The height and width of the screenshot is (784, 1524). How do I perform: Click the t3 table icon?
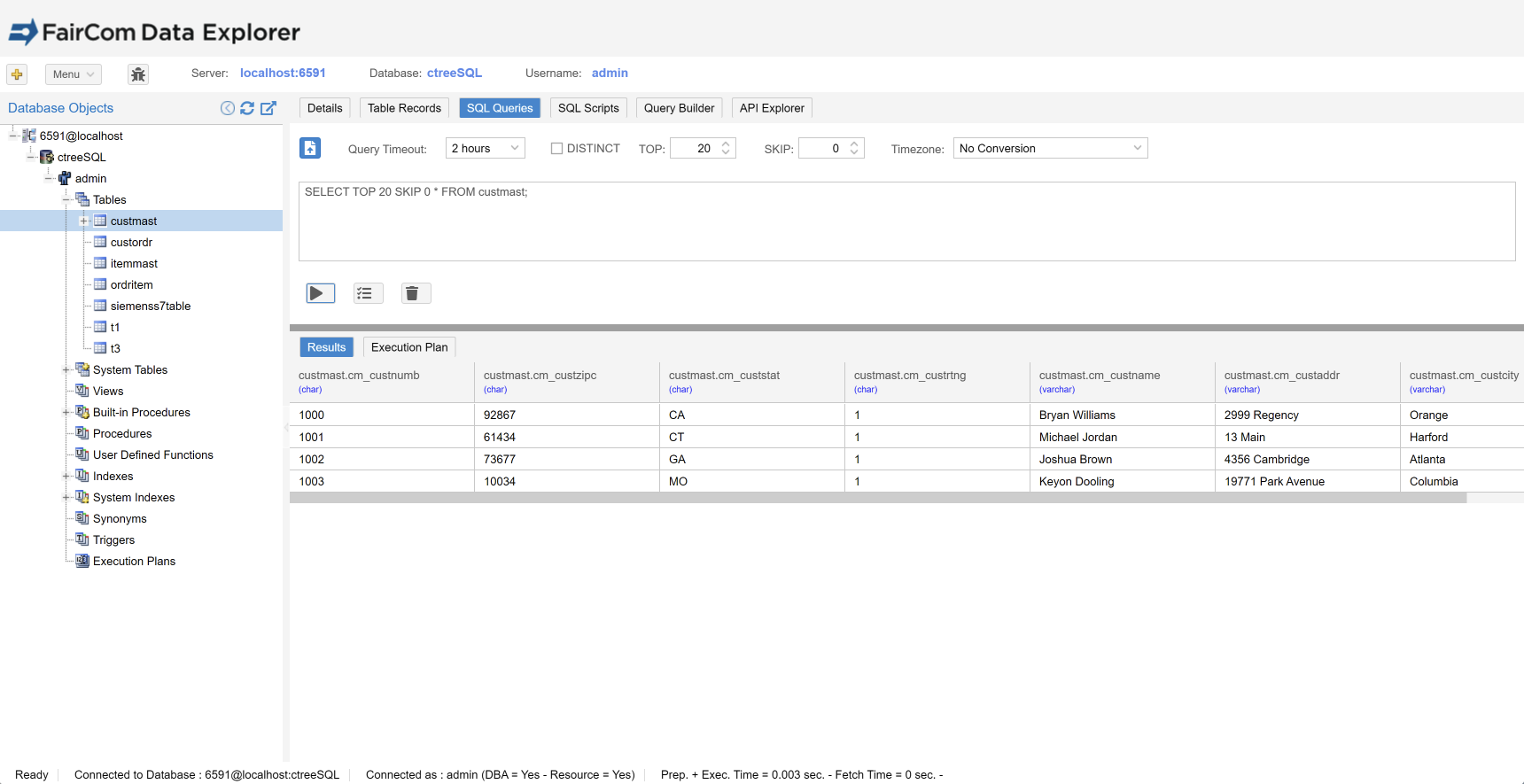[x=100, y=348]
